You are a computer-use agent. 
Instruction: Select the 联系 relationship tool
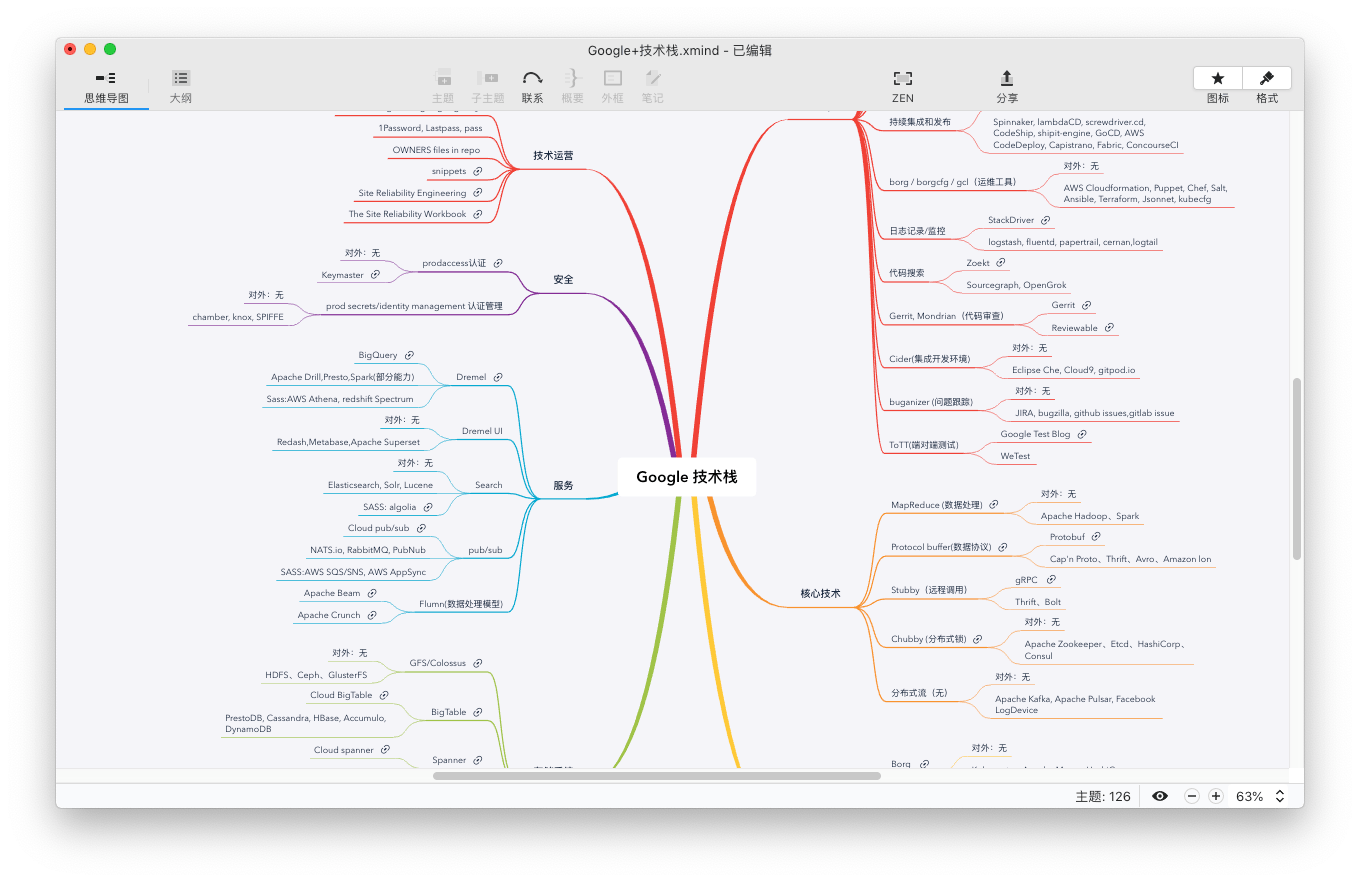point(532,87)
